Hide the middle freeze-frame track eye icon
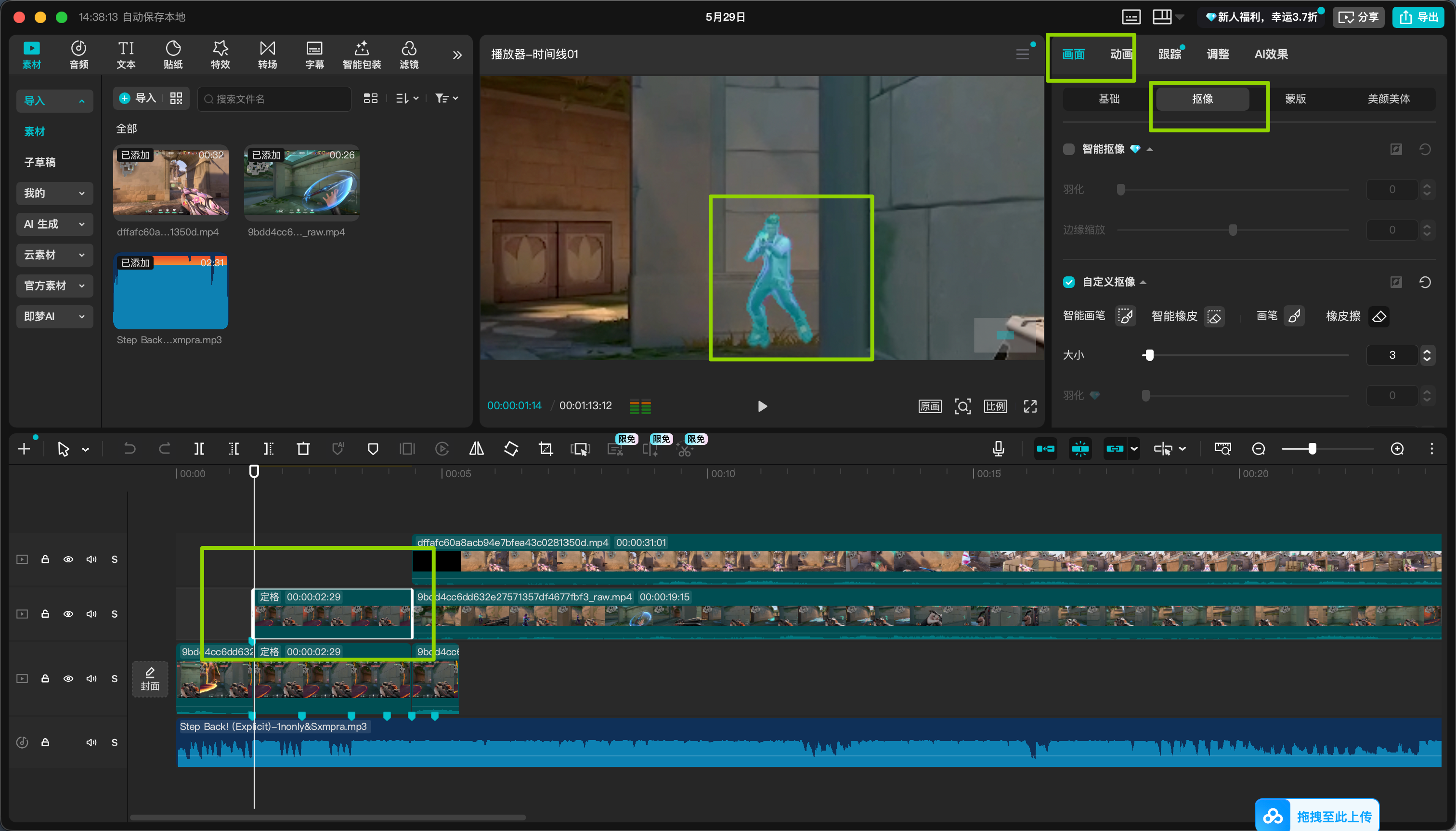The width and height of the screenshot is (1456, 831). point(68,614)
